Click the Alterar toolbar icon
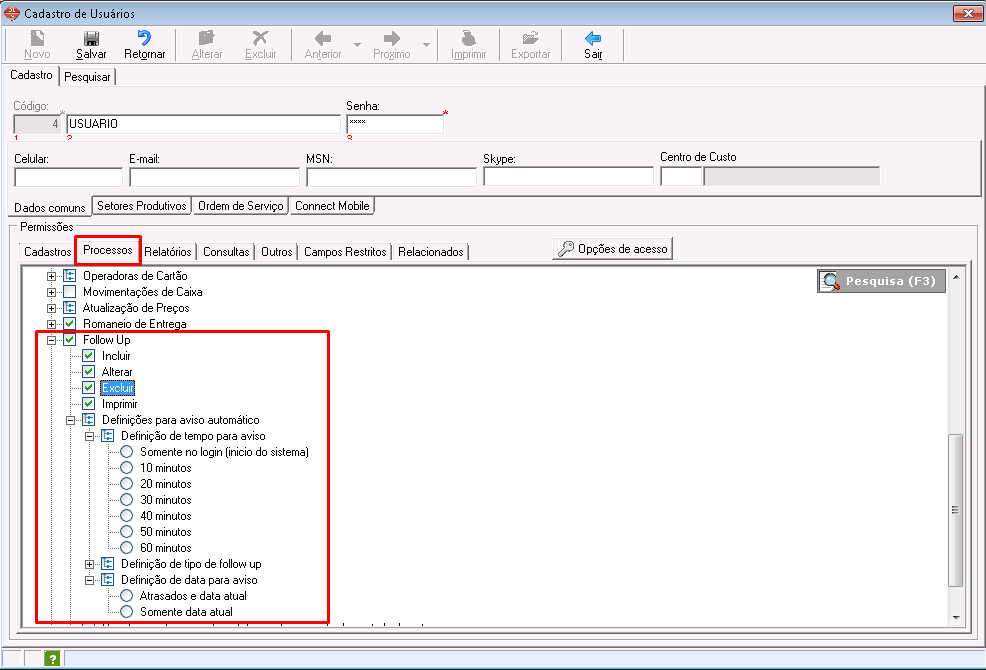This screenshot has width=986, height=670. point(206,38)
